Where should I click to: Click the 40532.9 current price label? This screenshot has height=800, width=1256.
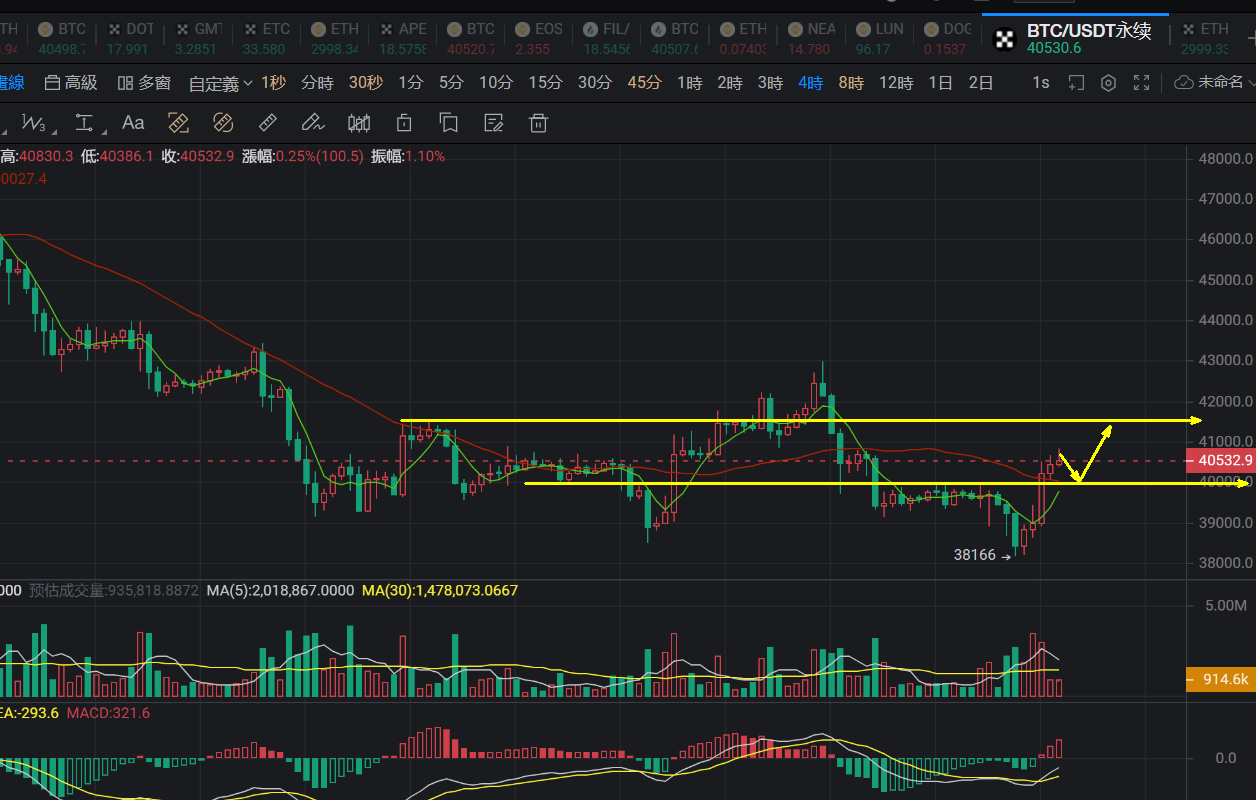point(1218,461)
